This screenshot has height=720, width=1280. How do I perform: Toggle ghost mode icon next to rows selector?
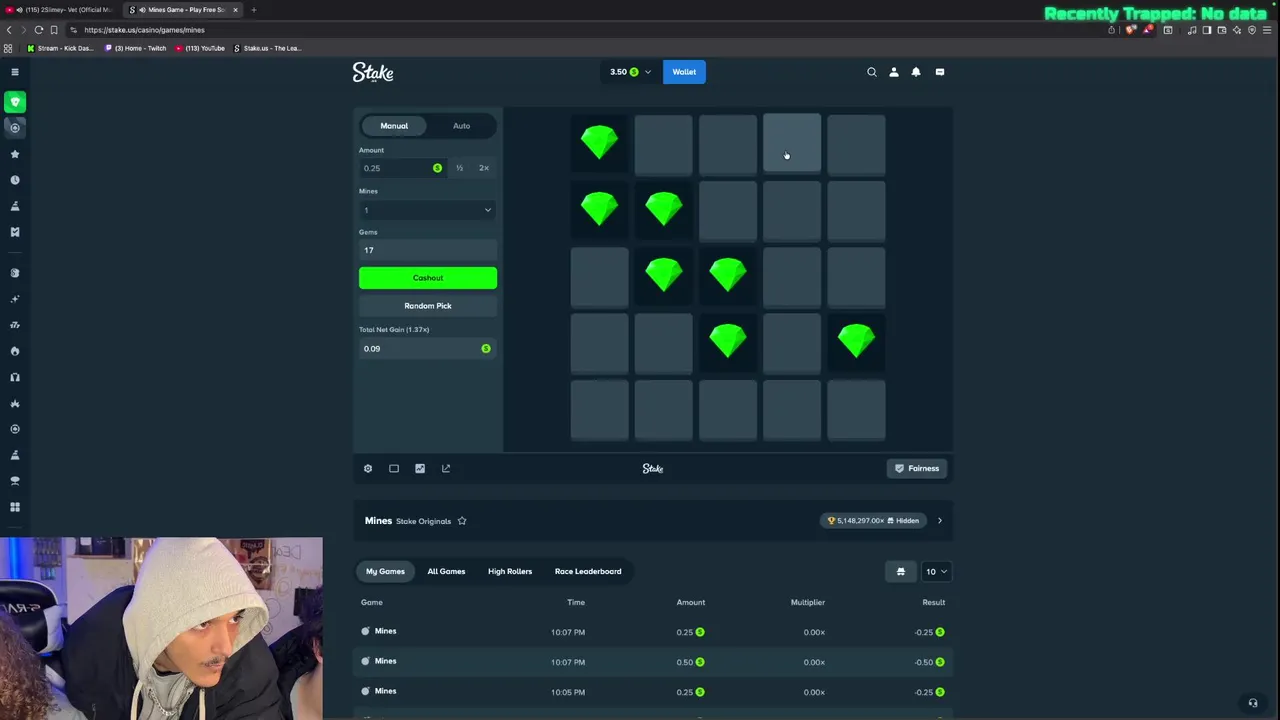coord(900,571)
